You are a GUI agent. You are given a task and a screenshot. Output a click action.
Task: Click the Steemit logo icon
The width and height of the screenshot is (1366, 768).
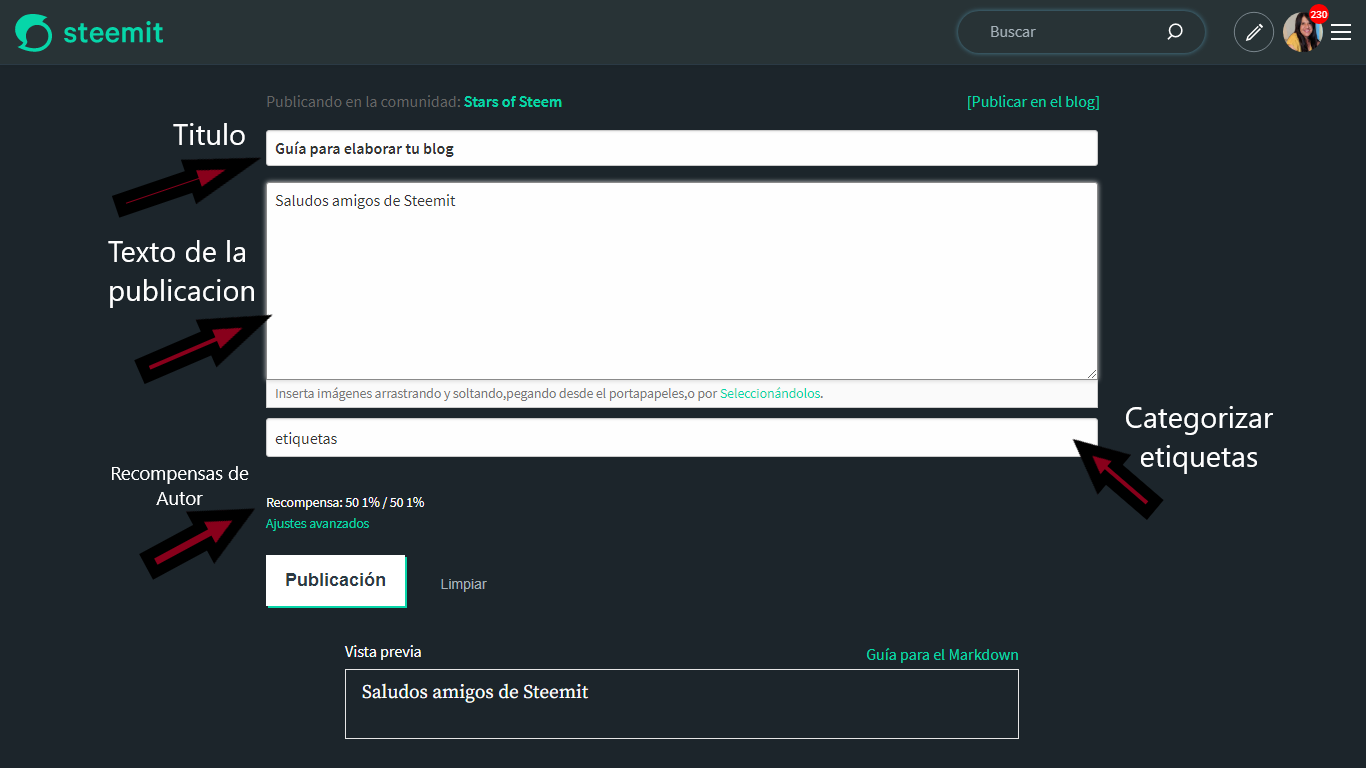33,33
